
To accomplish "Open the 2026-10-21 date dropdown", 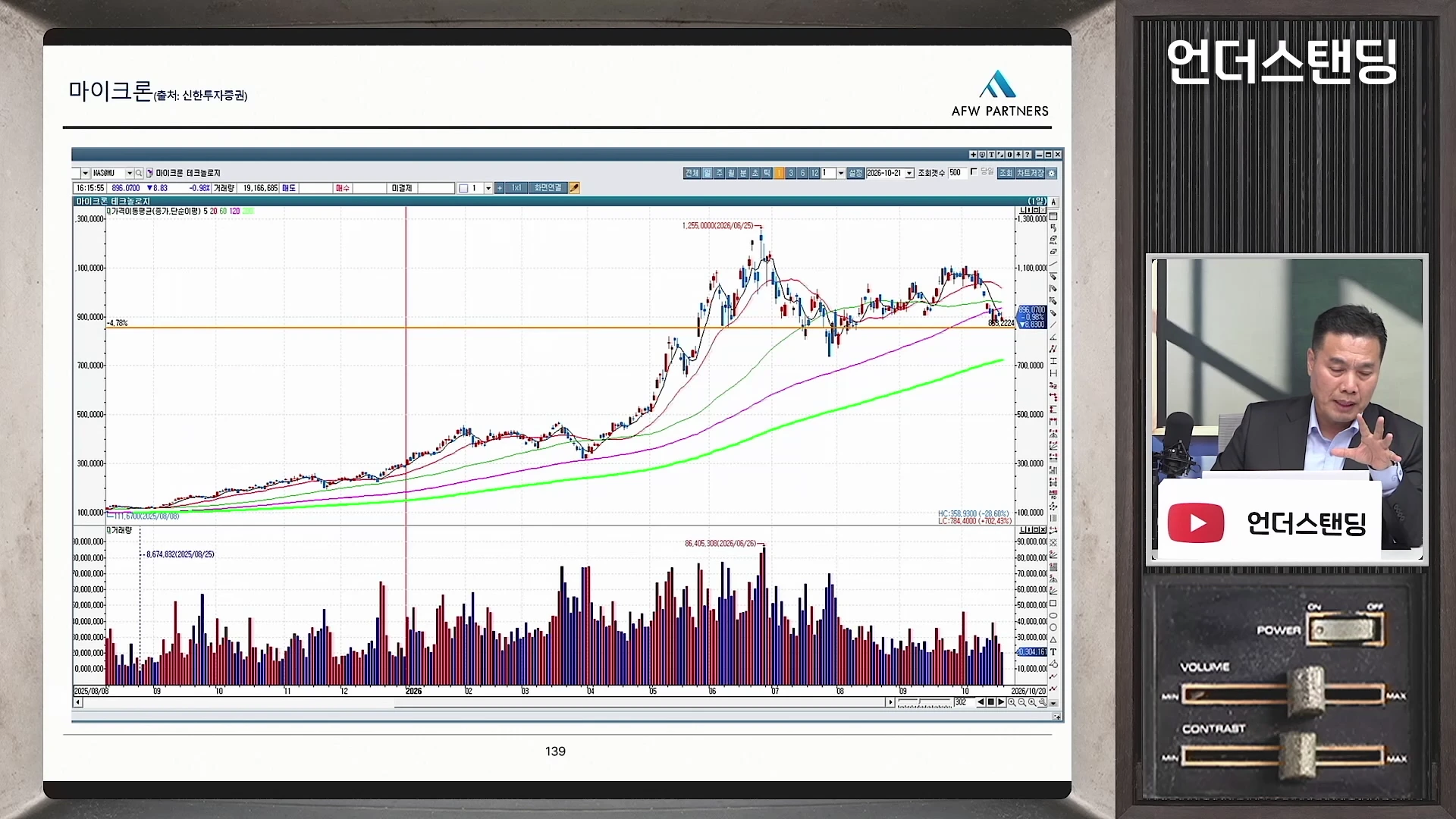I will click(x=909, y=173).
